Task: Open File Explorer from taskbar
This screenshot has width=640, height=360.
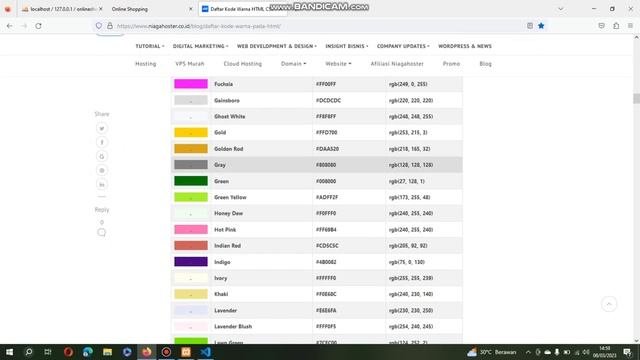Action: [x=107, y=352]
